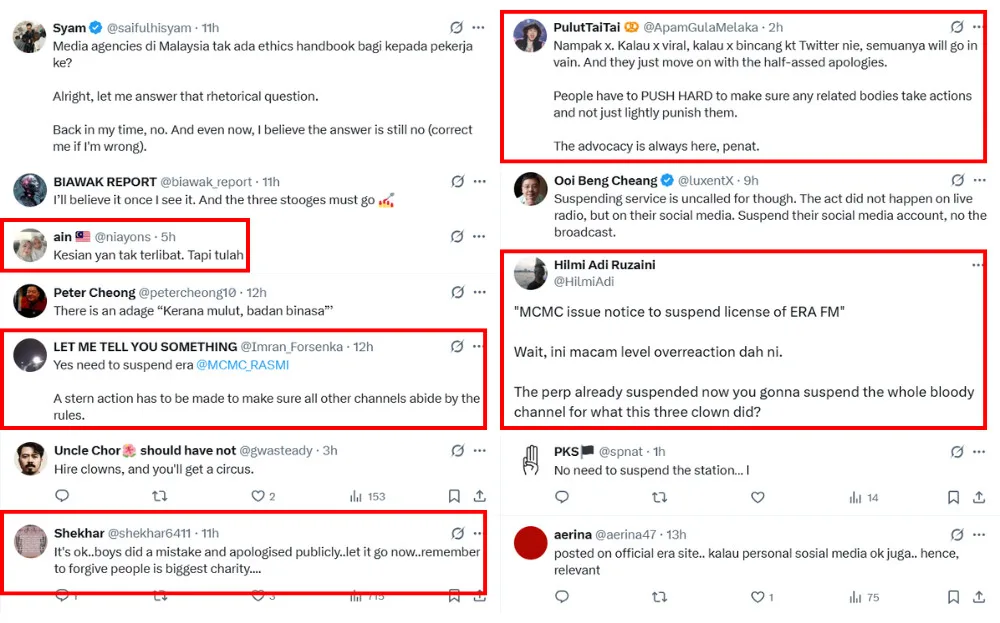Open more options for Peter Cheong's tweet
The height and width of the screenshot is (623, 1000).
(x=479, y=293)
